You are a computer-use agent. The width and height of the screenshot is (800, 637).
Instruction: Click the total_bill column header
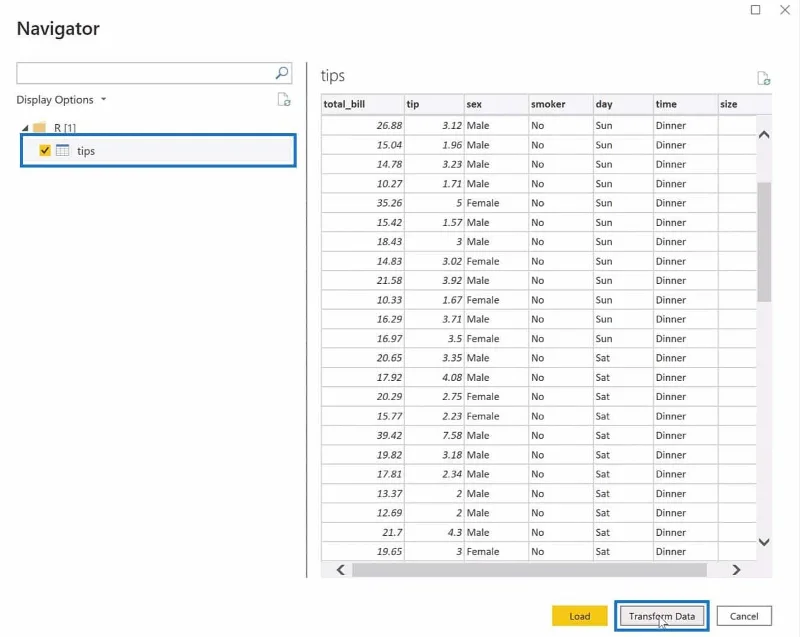tap(363, 104)
